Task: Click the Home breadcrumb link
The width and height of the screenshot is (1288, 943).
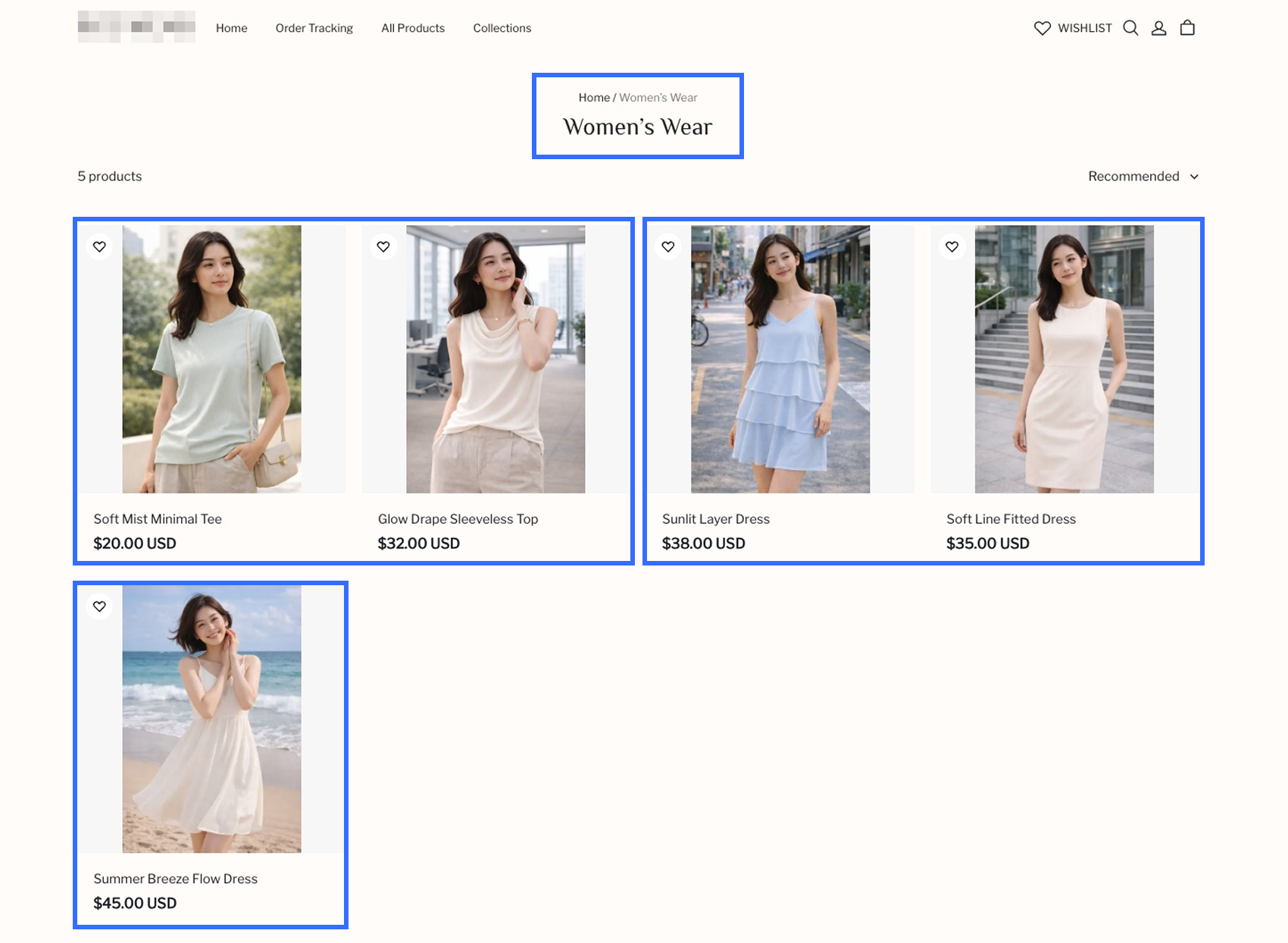Action: [593, 98]
